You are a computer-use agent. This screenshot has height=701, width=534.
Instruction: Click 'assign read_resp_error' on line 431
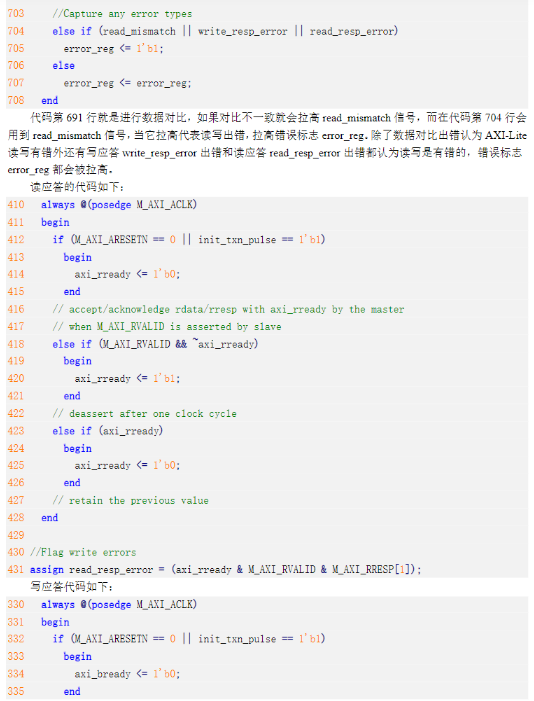(92, 570)
